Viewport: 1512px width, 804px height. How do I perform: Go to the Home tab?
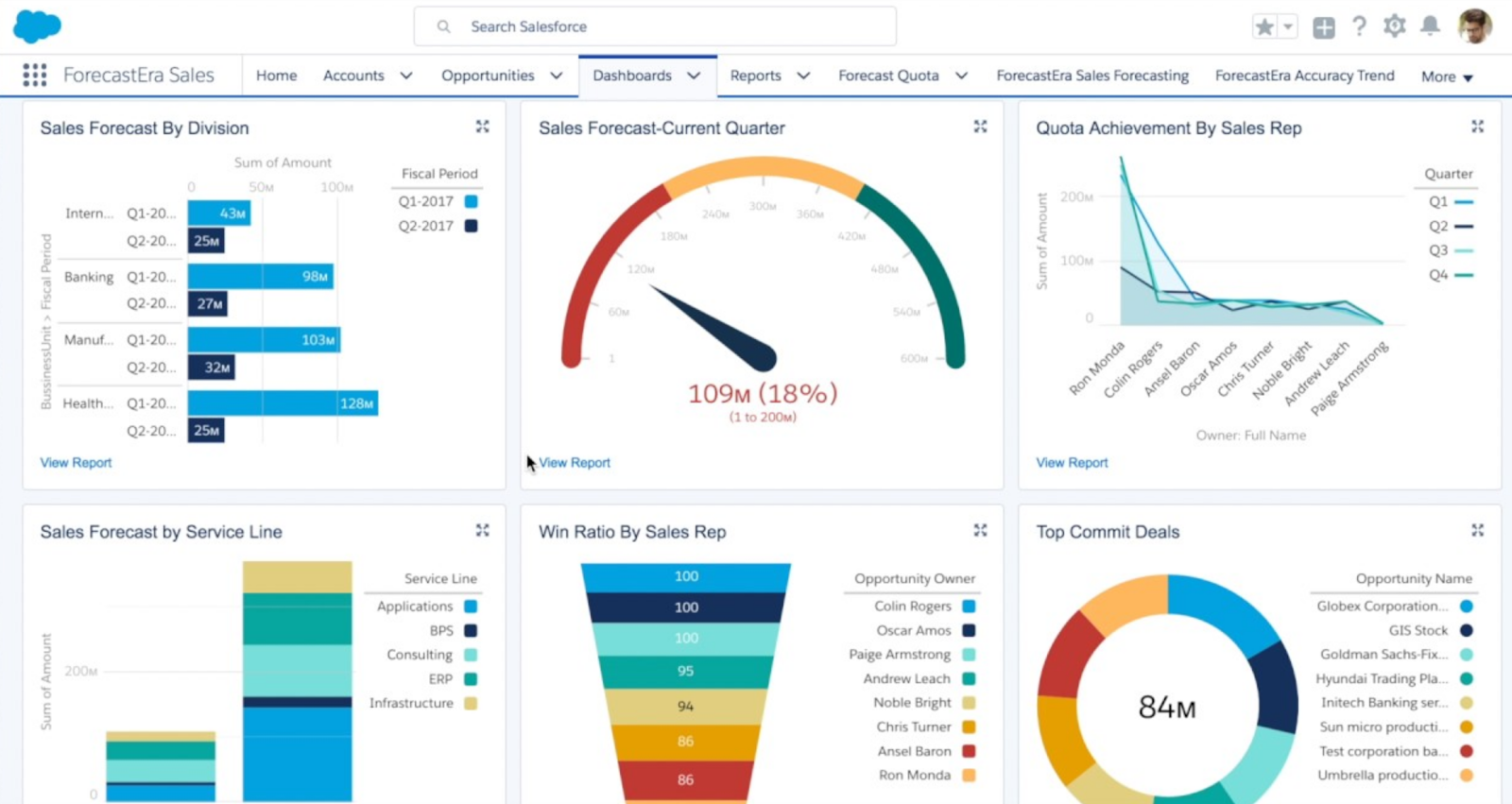[277, 76]
